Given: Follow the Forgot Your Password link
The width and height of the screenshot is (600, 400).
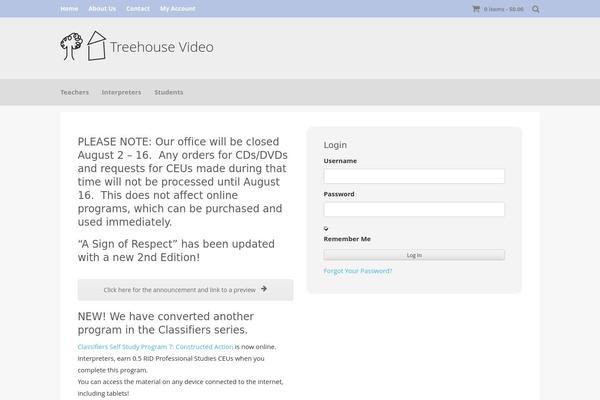Looking at the screenshot, I should click(358, 271).
